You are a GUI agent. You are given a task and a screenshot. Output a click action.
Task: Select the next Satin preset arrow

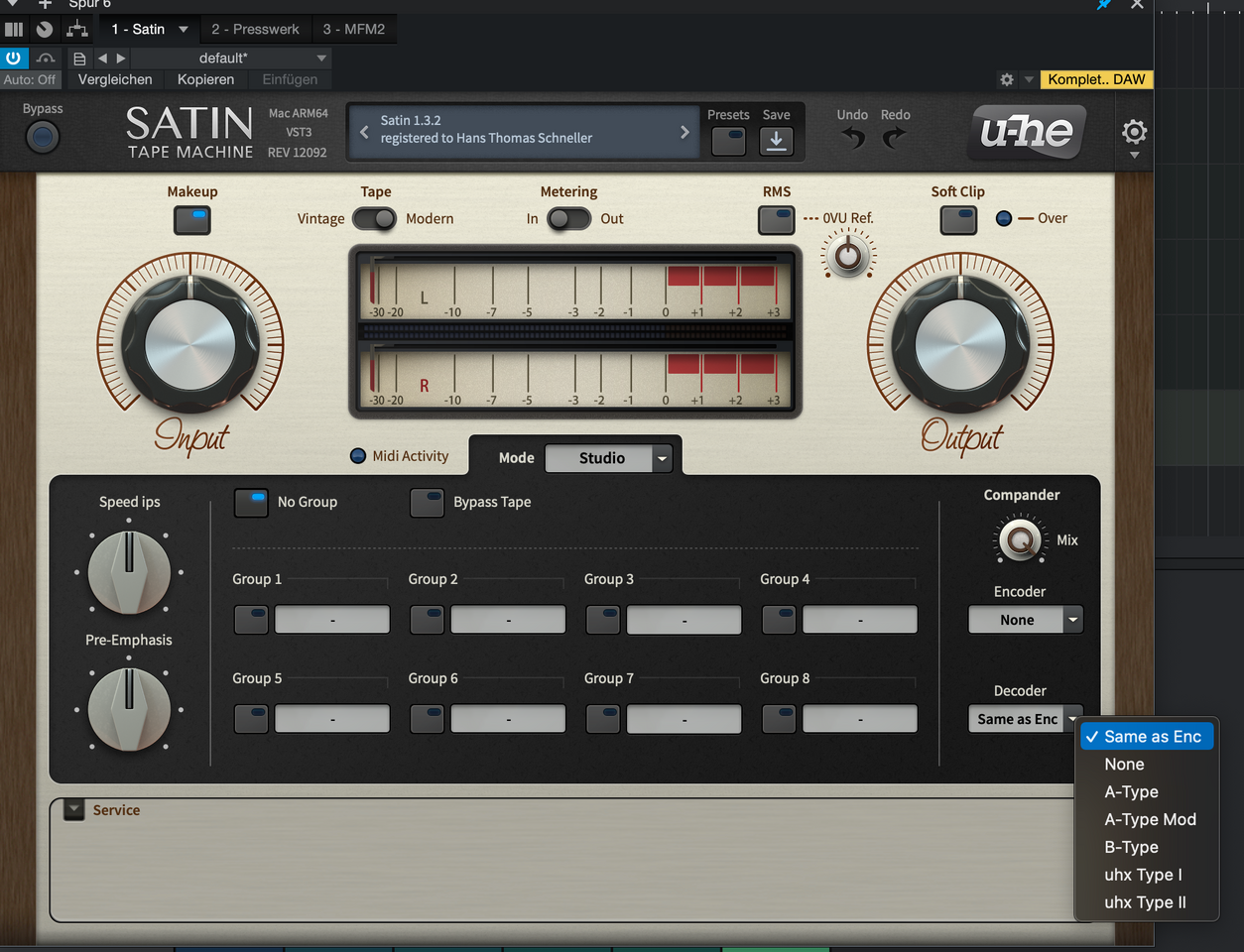pyautogui.click(x=684, y=132)
